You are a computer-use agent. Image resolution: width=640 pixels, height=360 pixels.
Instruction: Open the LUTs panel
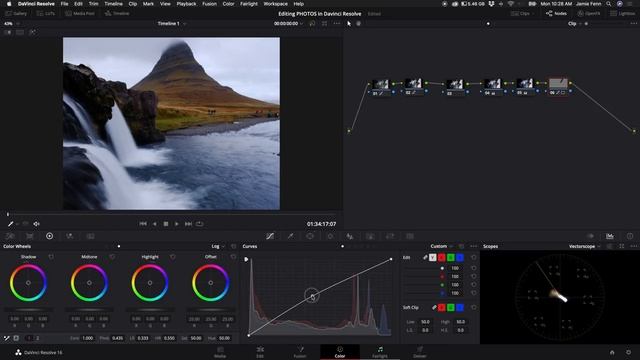[x=46, y=13]
